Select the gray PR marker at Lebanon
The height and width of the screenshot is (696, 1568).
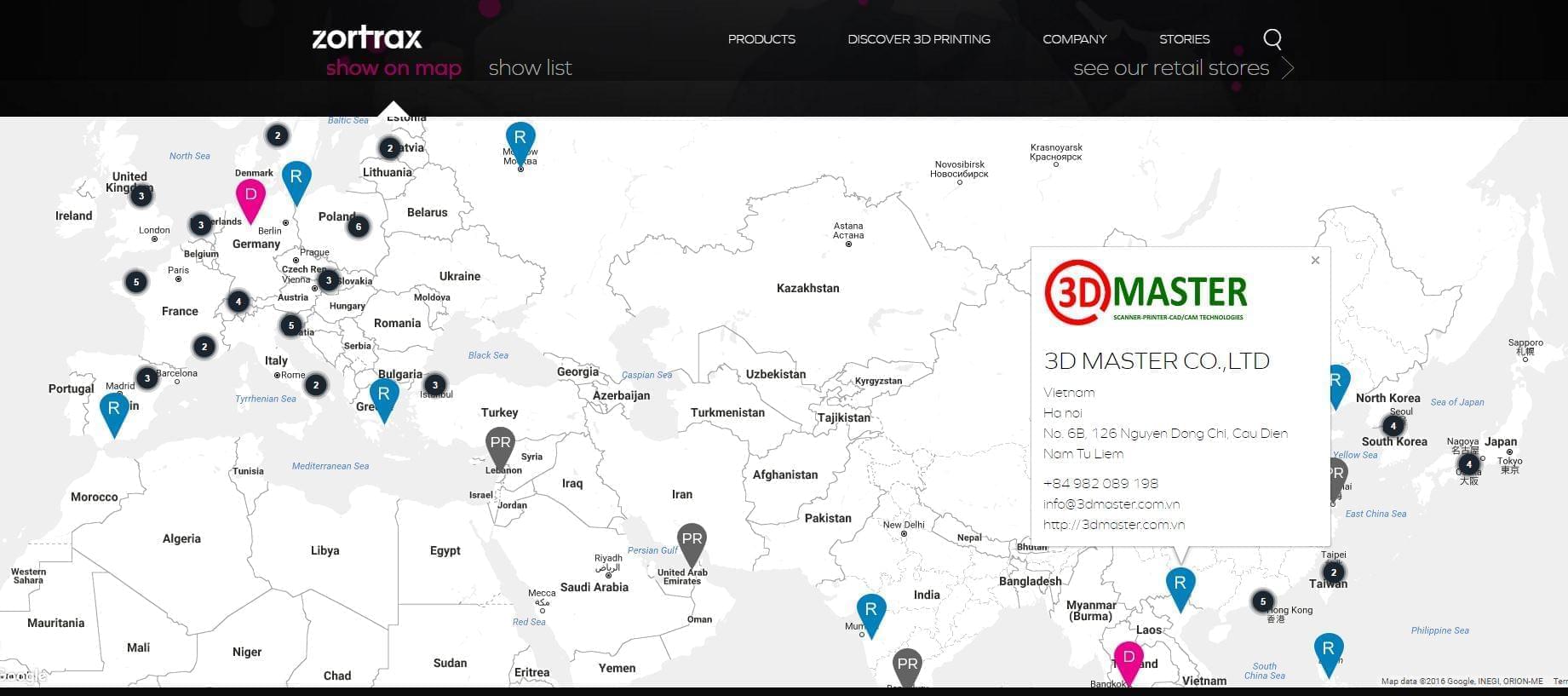pyautogui.click(x=500, y=448)
